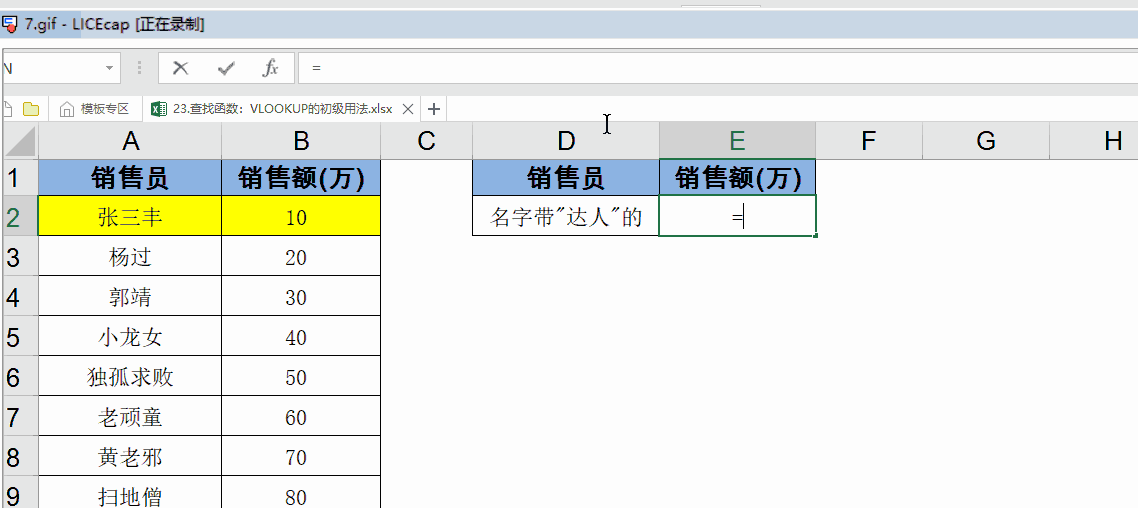Screen dimensions: 1138x508
Task: Select the 销售额(万) header in column E
Action: [x=738, y=179]
